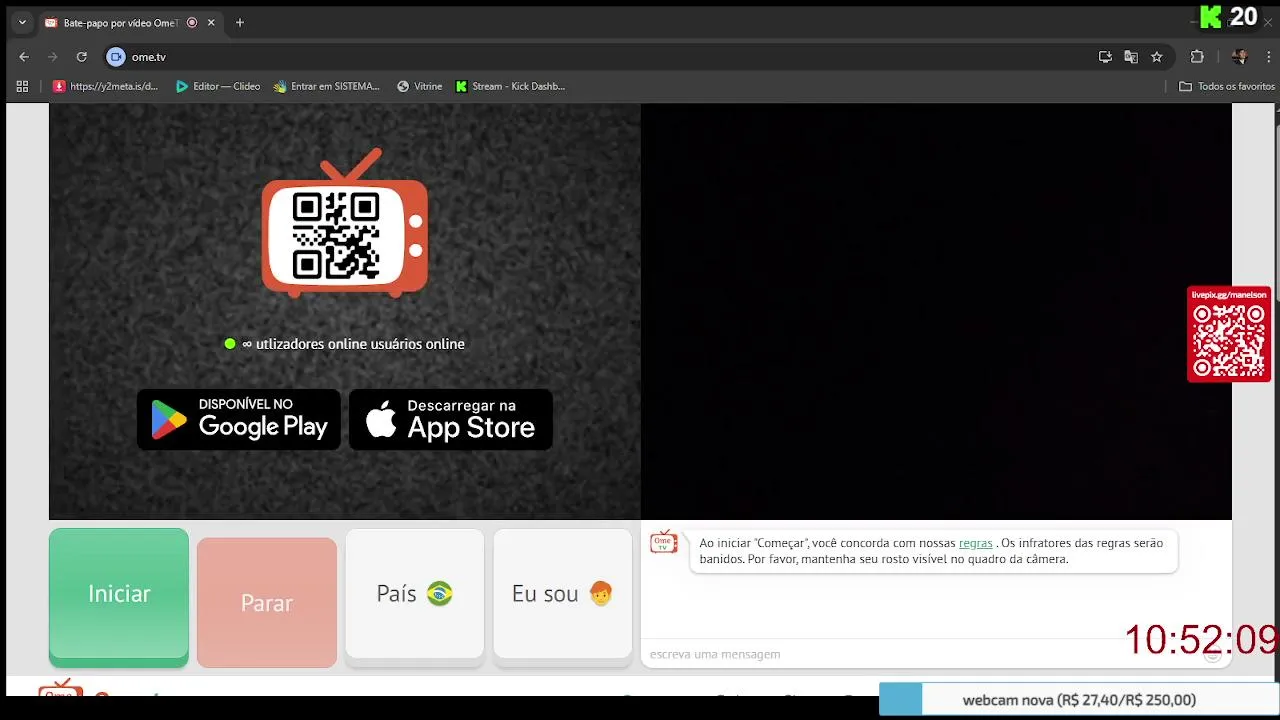Open the Chrome three-dot menu

click(1269, 57)
